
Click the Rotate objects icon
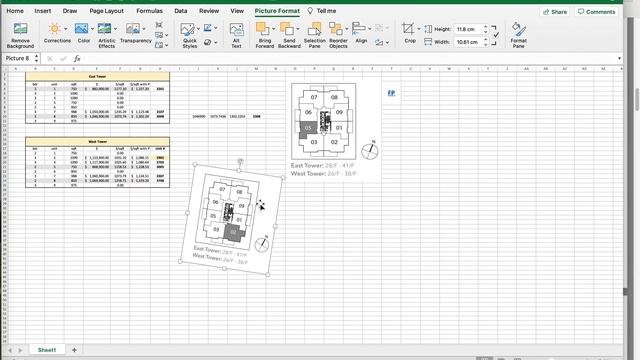click(x=379, y=42)
